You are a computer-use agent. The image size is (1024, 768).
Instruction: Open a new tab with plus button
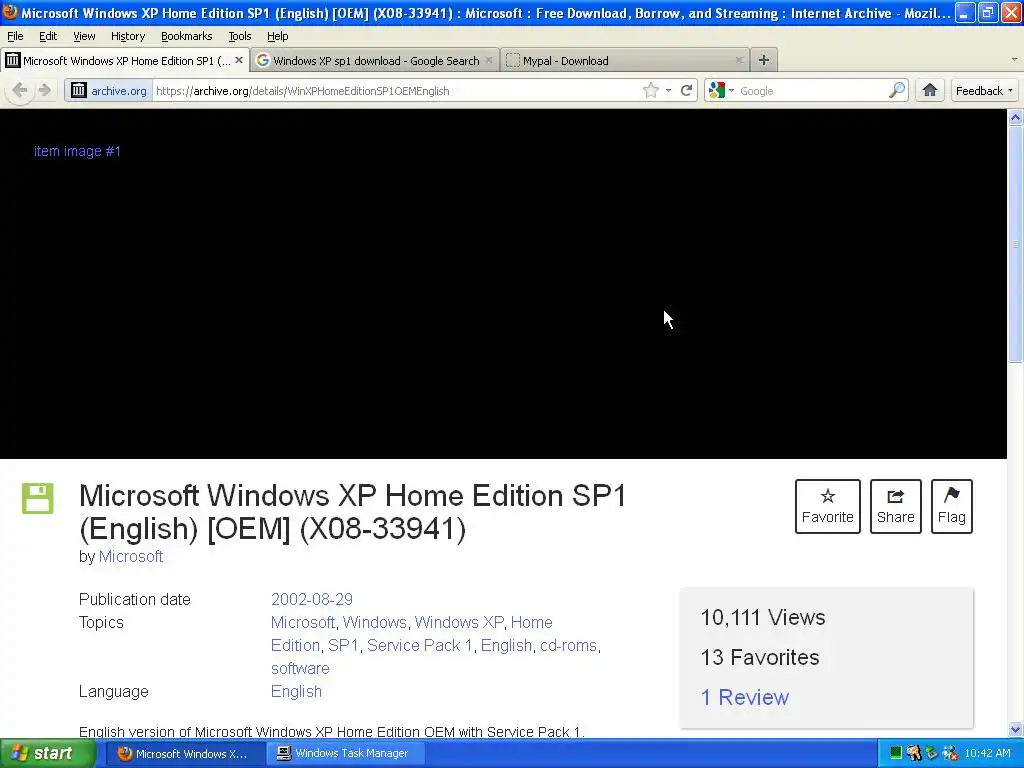763,60
